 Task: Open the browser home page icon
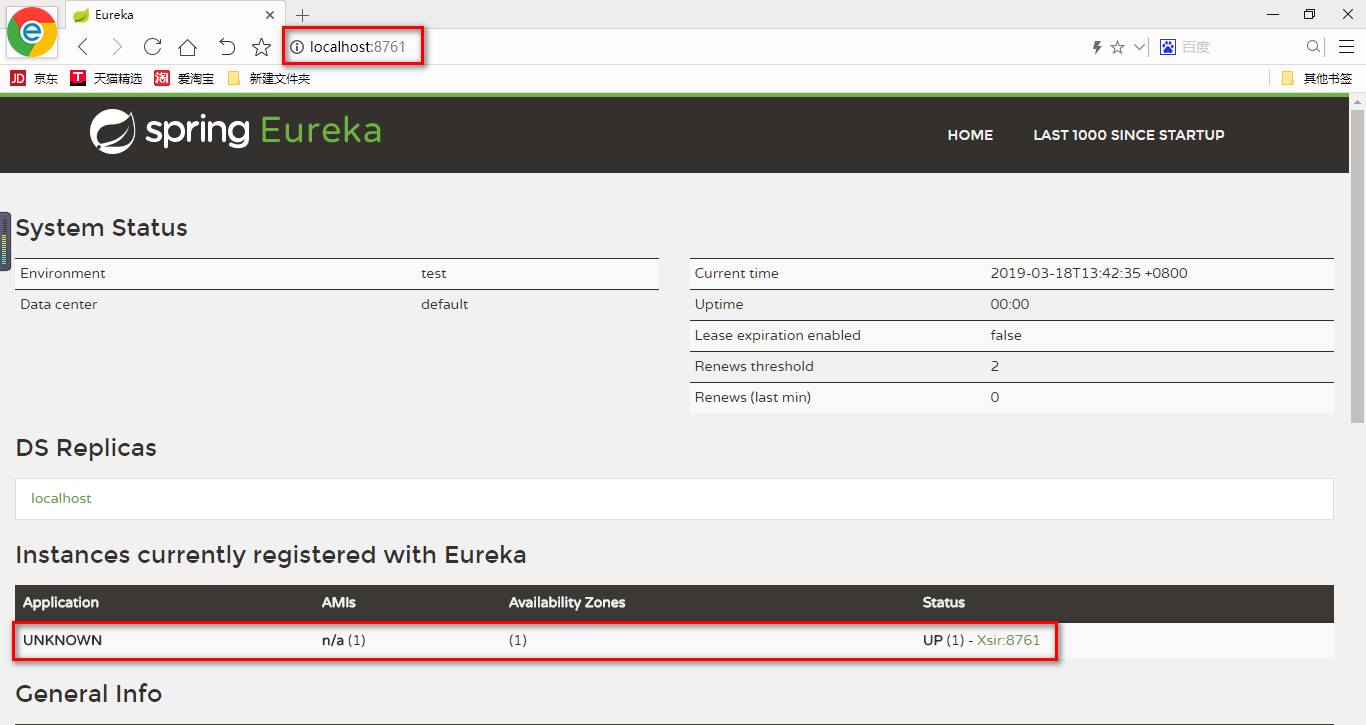point(187,47)
